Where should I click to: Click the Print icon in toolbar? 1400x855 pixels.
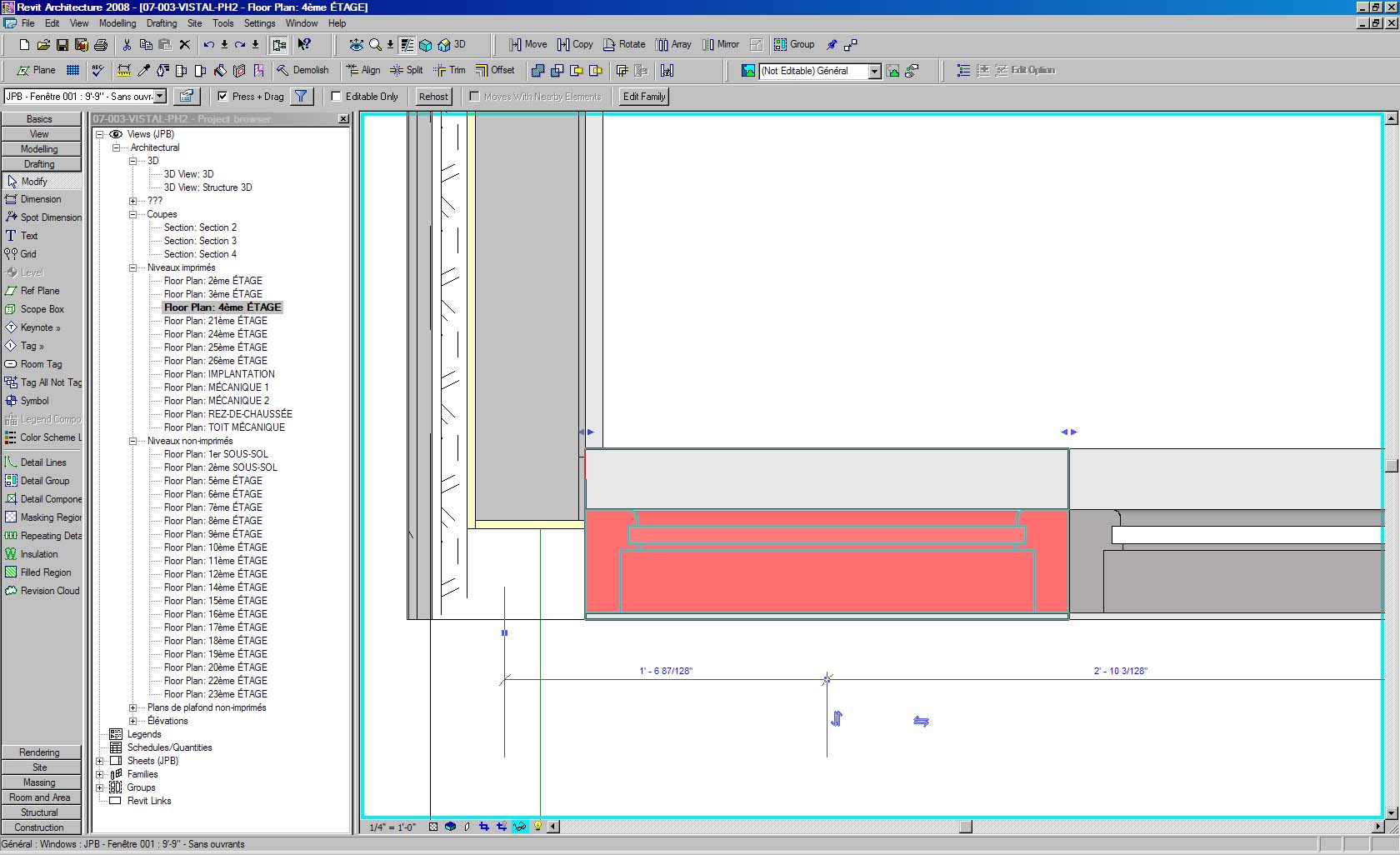pyautogui.click(x=101, y=45)
